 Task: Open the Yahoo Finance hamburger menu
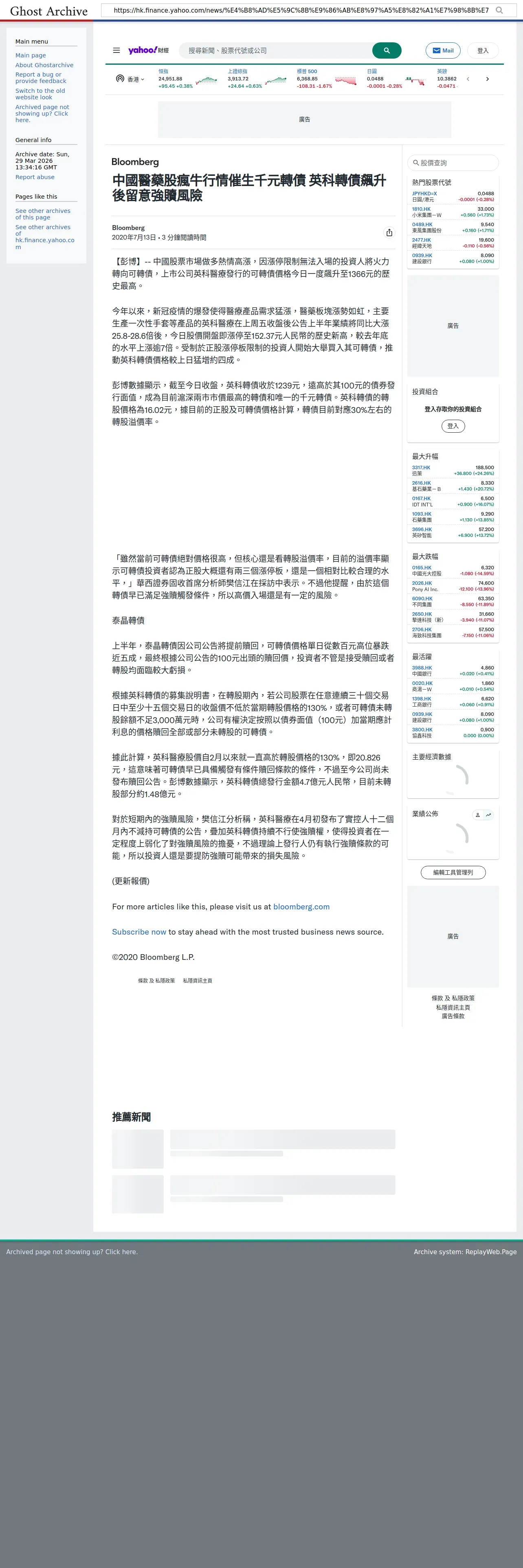point(116,50)
